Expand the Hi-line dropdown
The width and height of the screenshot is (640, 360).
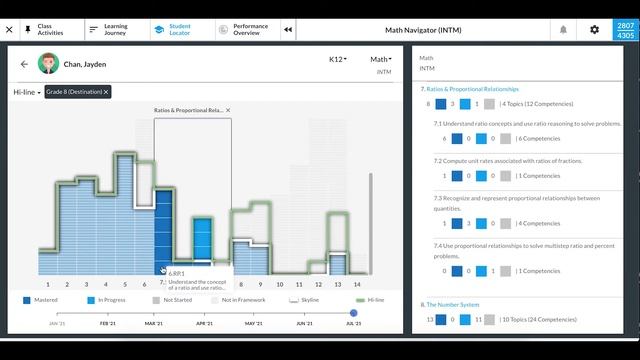(27, 92)
